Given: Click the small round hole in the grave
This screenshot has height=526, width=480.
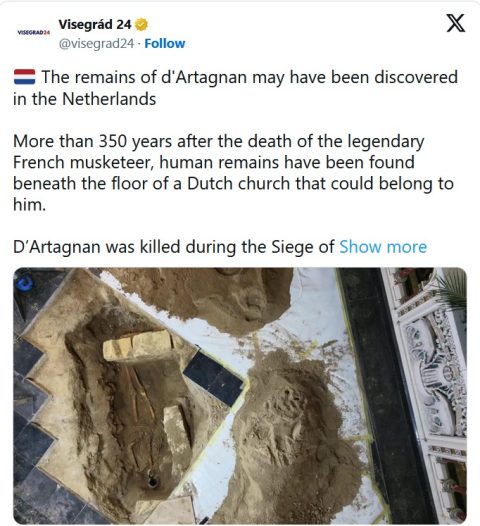Looking at the screenshot, I should click(153, 482).
